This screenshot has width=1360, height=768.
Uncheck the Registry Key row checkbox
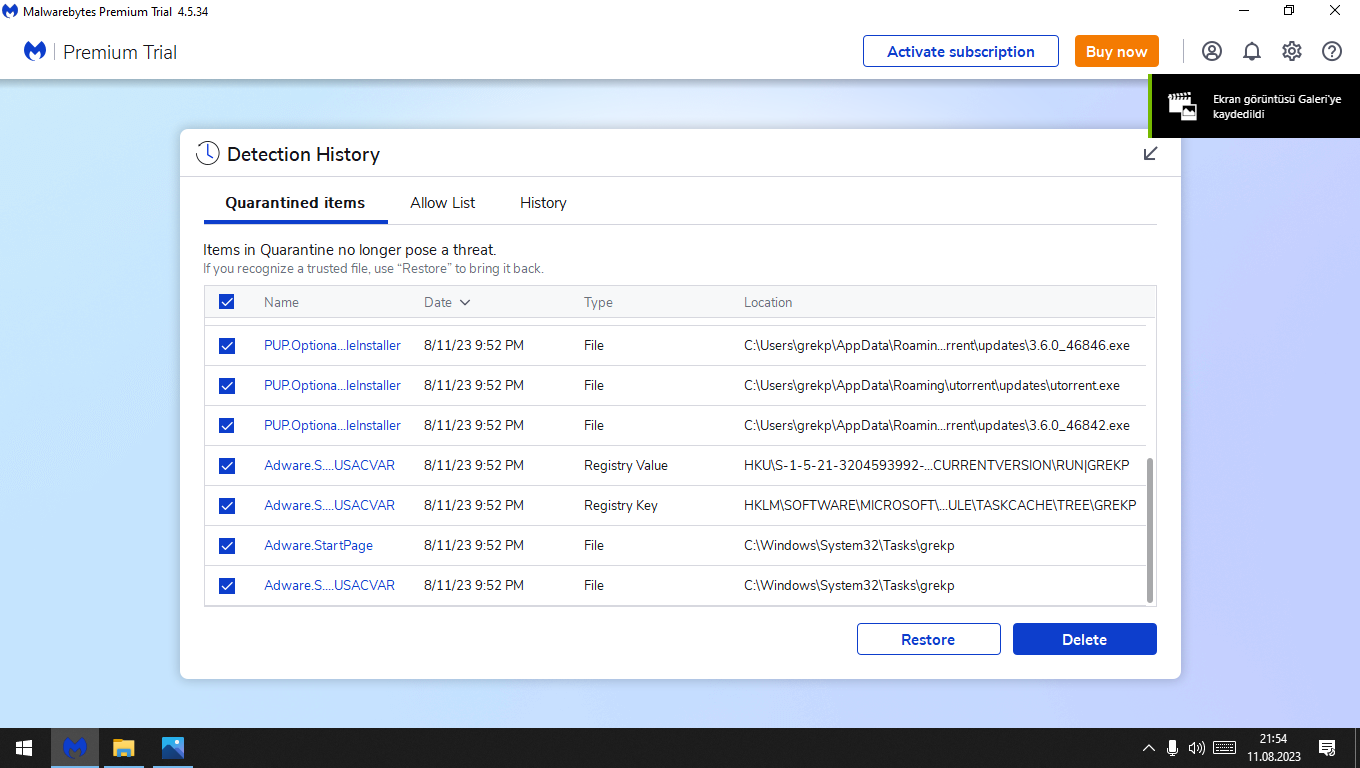[x=226, y=506]
